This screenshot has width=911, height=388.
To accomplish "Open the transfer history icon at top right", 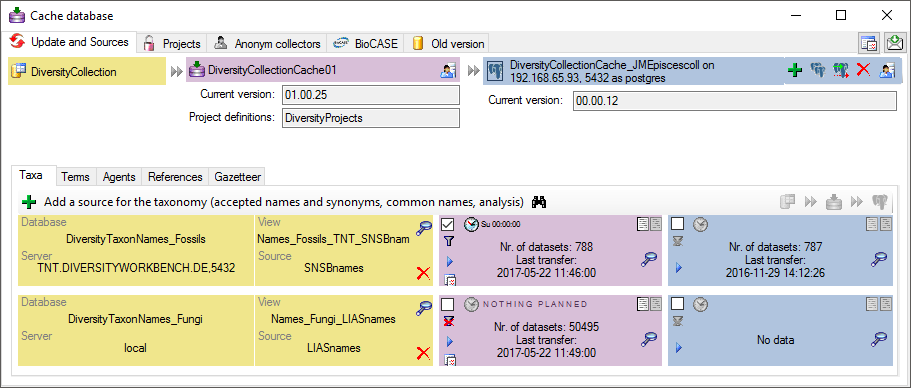I will (869, 44).
